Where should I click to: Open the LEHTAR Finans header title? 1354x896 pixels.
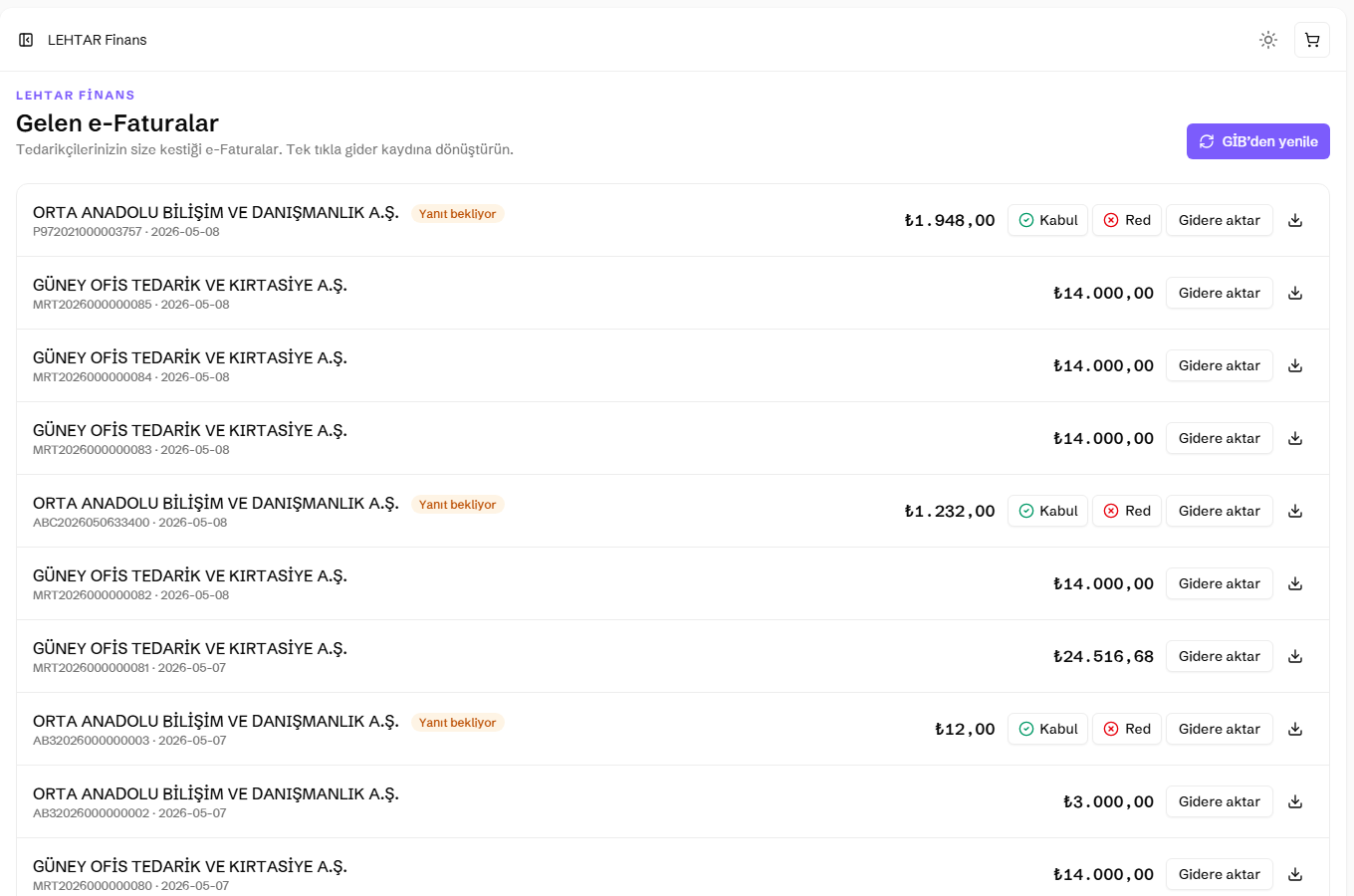tap(98, 40)
